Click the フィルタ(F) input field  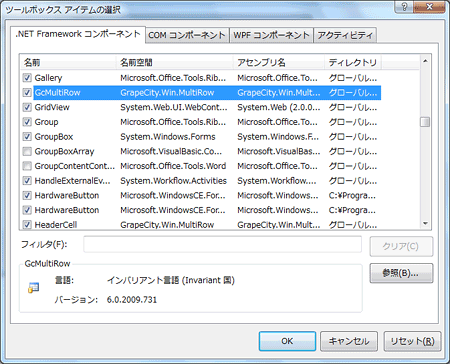pyautogui.click(x=222, y=244)
